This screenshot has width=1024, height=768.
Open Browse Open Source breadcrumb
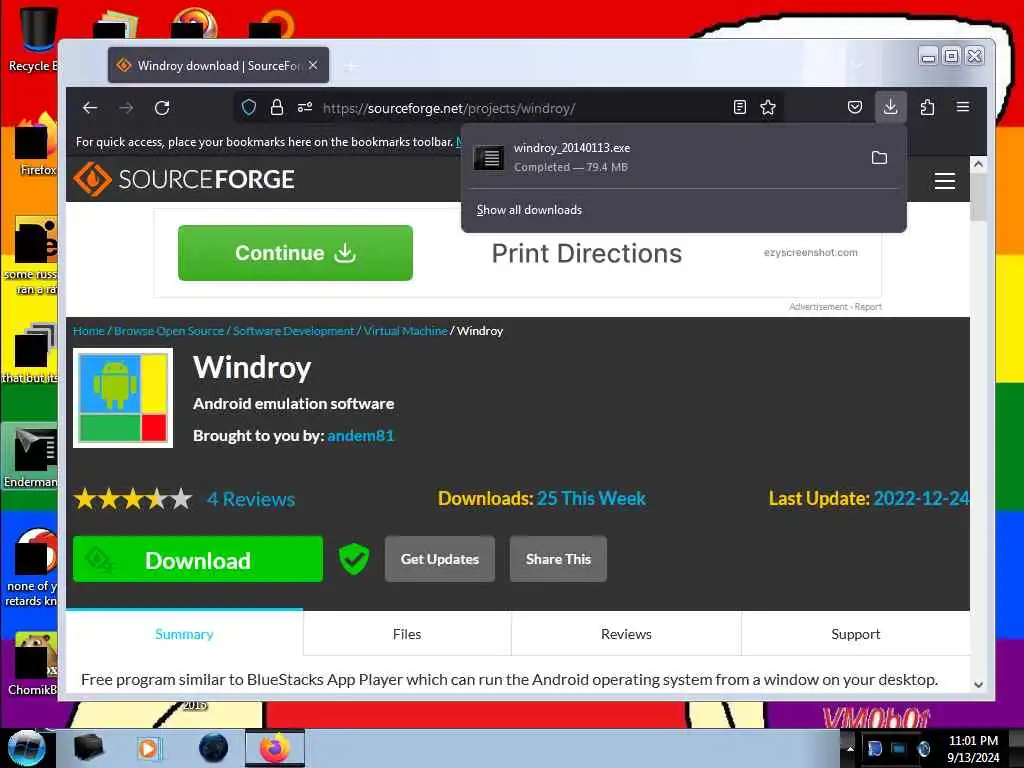168,331
